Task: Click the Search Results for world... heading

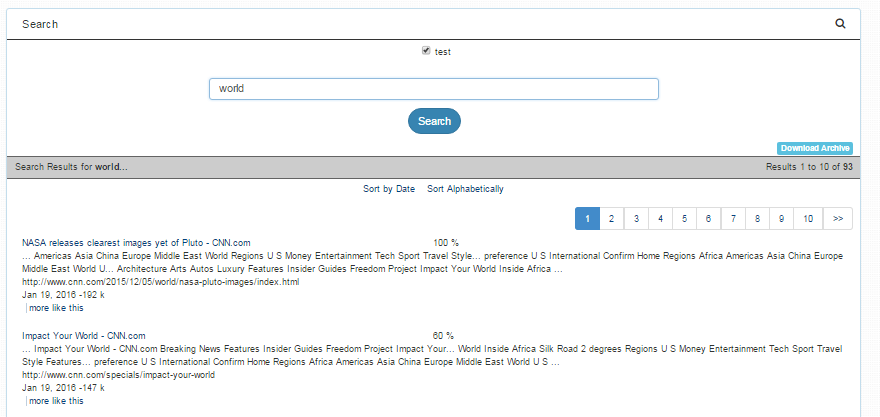Action: 71,167
